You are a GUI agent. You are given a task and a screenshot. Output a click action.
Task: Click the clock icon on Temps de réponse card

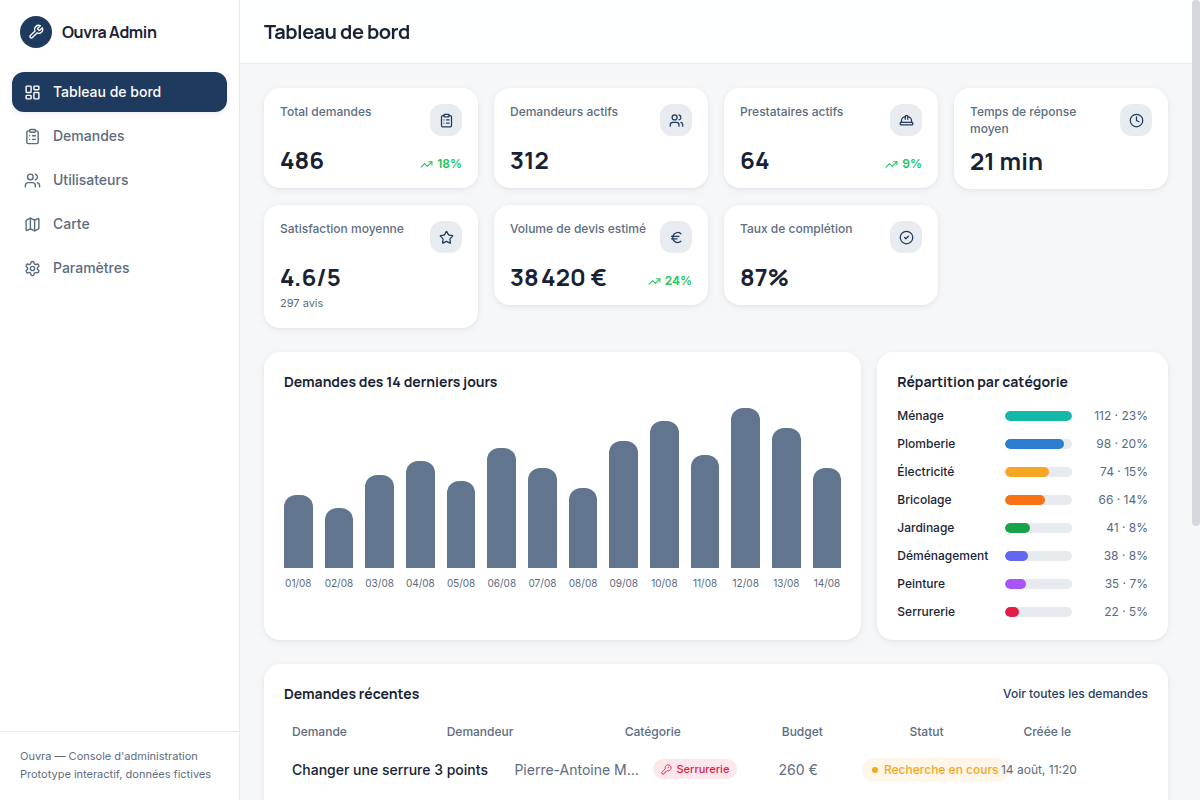[x=1136, y=120]
